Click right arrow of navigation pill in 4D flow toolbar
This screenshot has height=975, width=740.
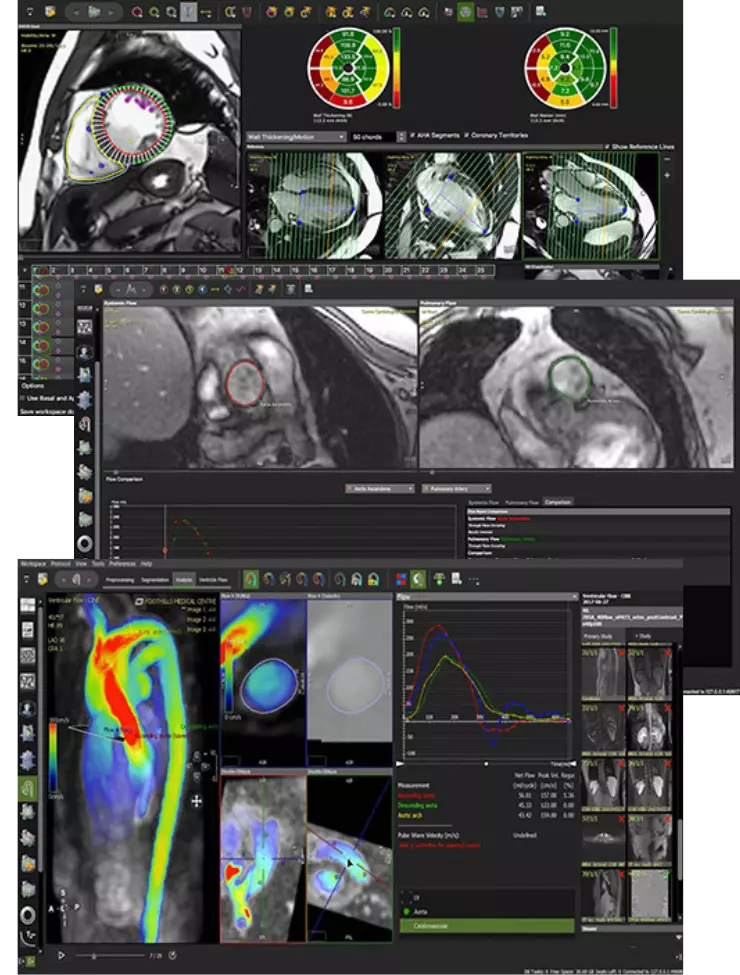(90, 579)
